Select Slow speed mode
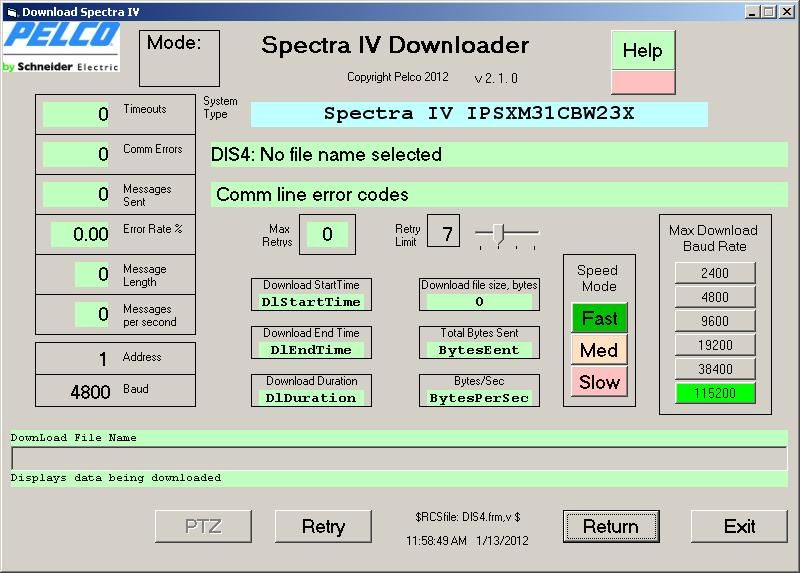The height and width of the screenshot is (573, 800). coord(599,382)
